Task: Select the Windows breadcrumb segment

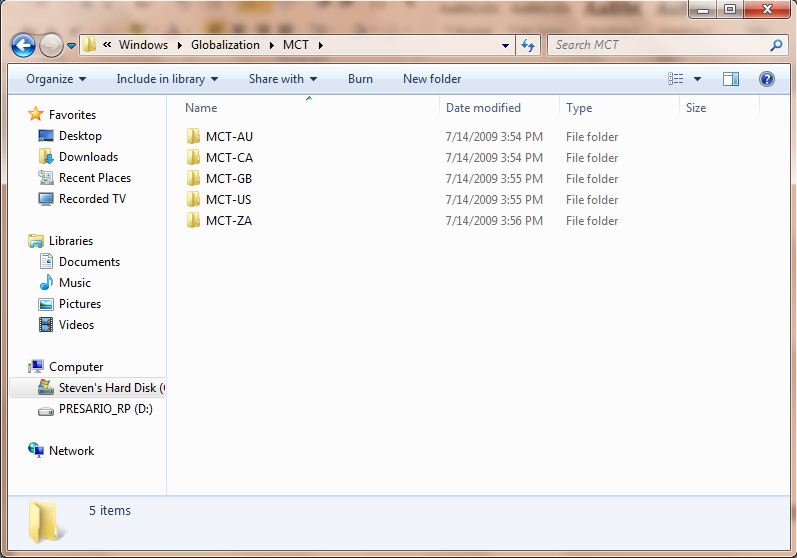Action: coord(143,45)
